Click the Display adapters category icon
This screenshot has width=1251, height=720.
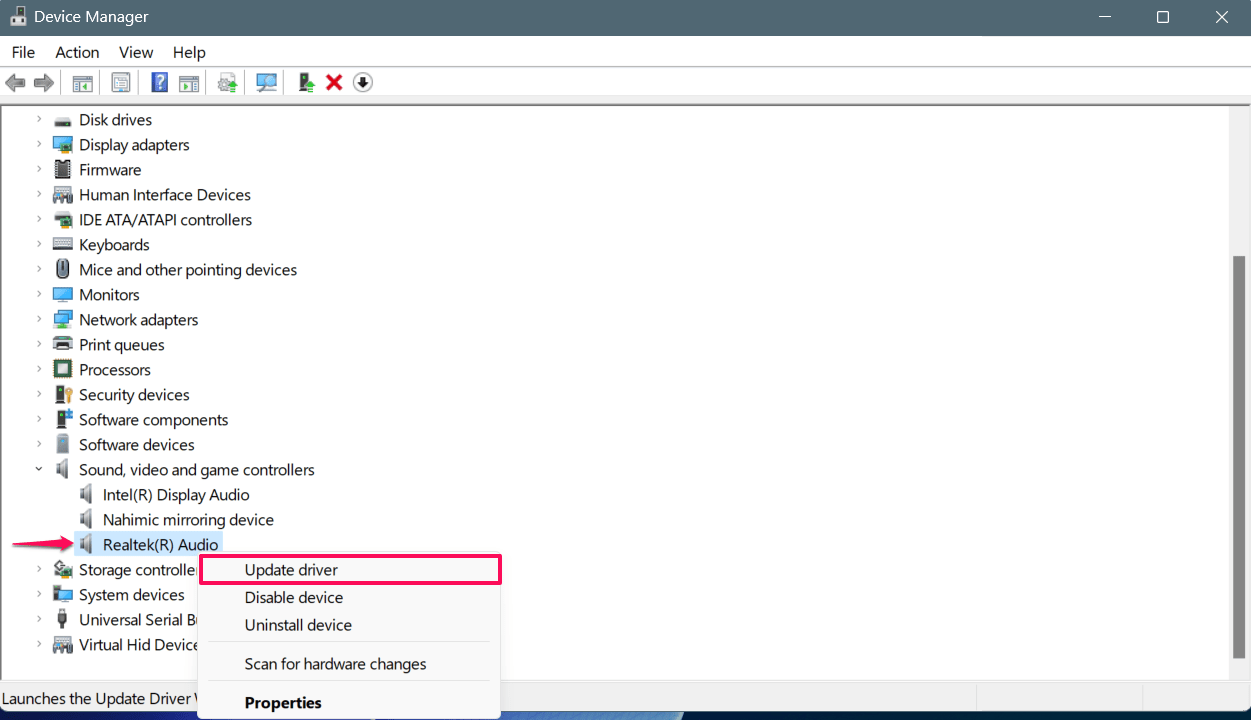click(x=63, y=145)
